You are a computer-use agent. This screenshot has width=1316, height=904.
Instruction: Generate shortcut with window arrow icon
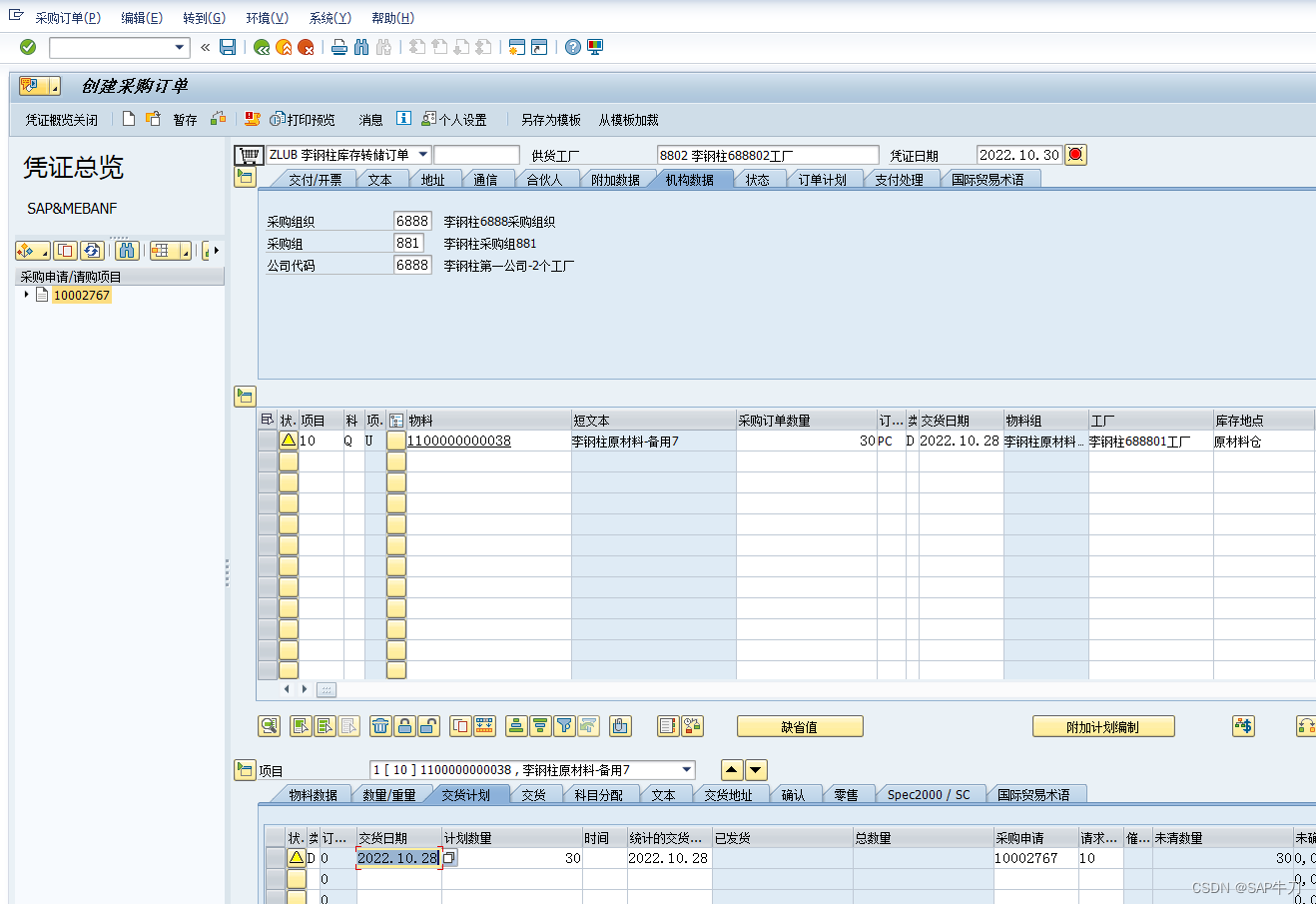click(539, 47)
